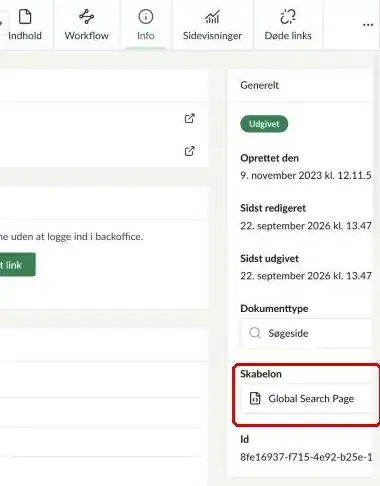Click the Sidevisninger chart icon
The height and width of the screenshot is (486, 380).
pos(212,17)
